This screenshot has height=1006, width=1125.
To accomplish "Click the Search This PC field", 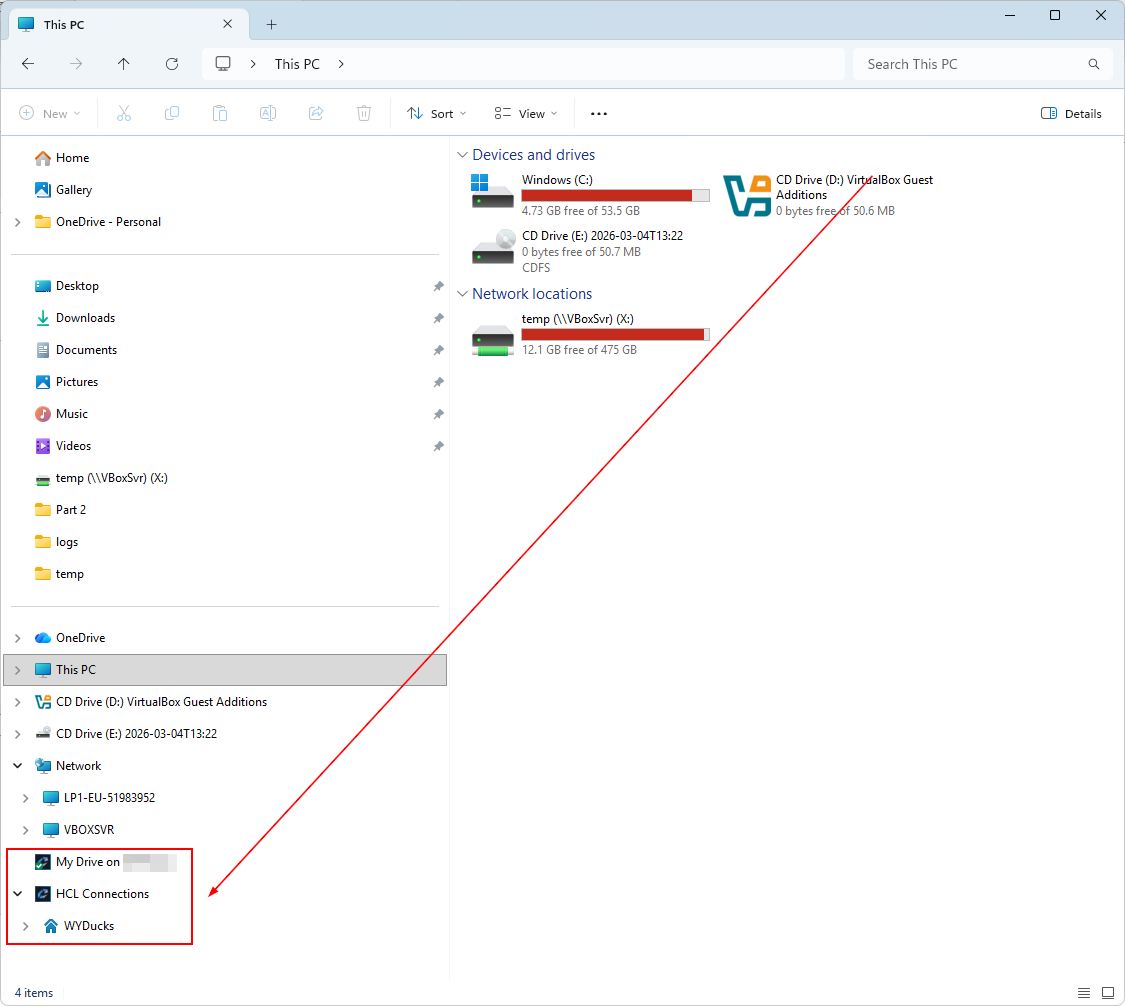I will 970,64.
